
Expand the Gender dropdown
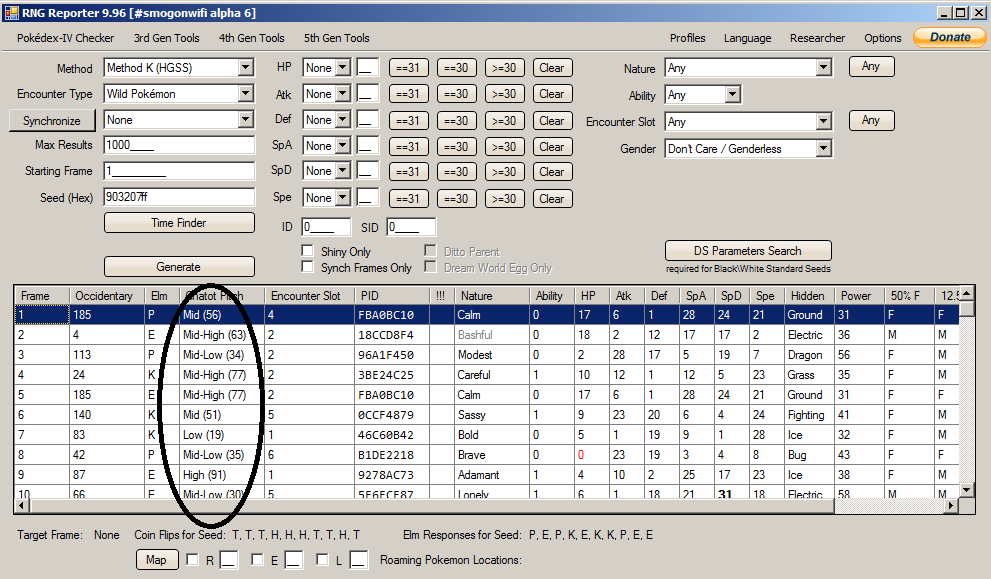[824, 149]
